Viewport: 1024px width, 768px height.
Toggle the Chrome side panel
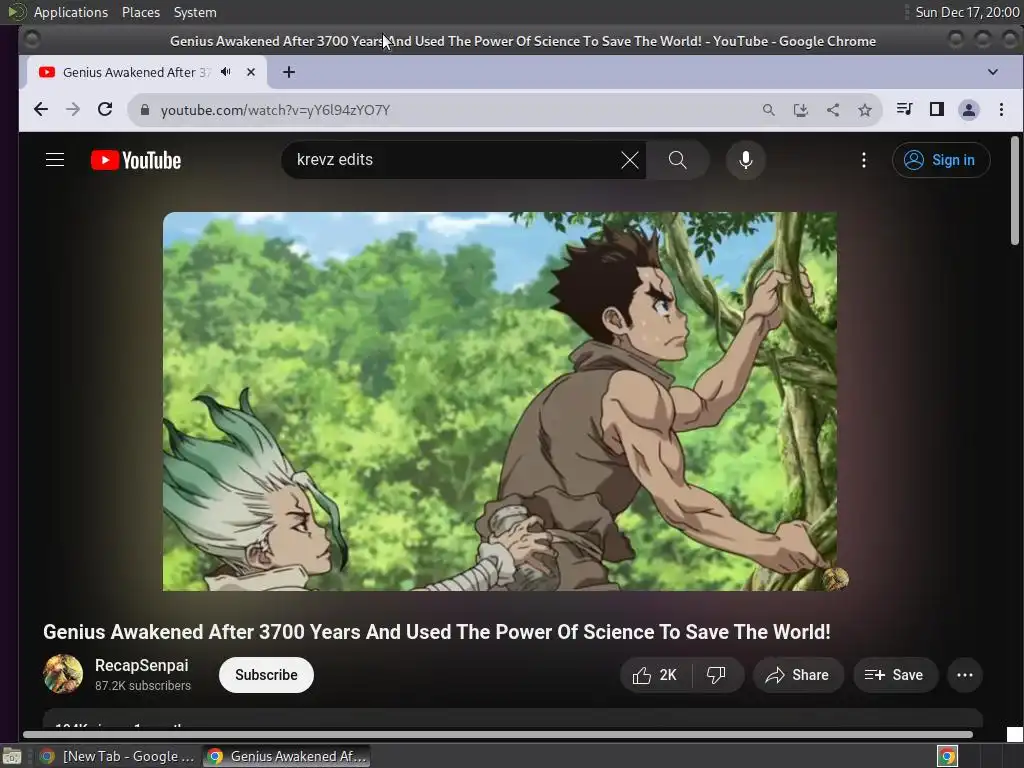936,110
